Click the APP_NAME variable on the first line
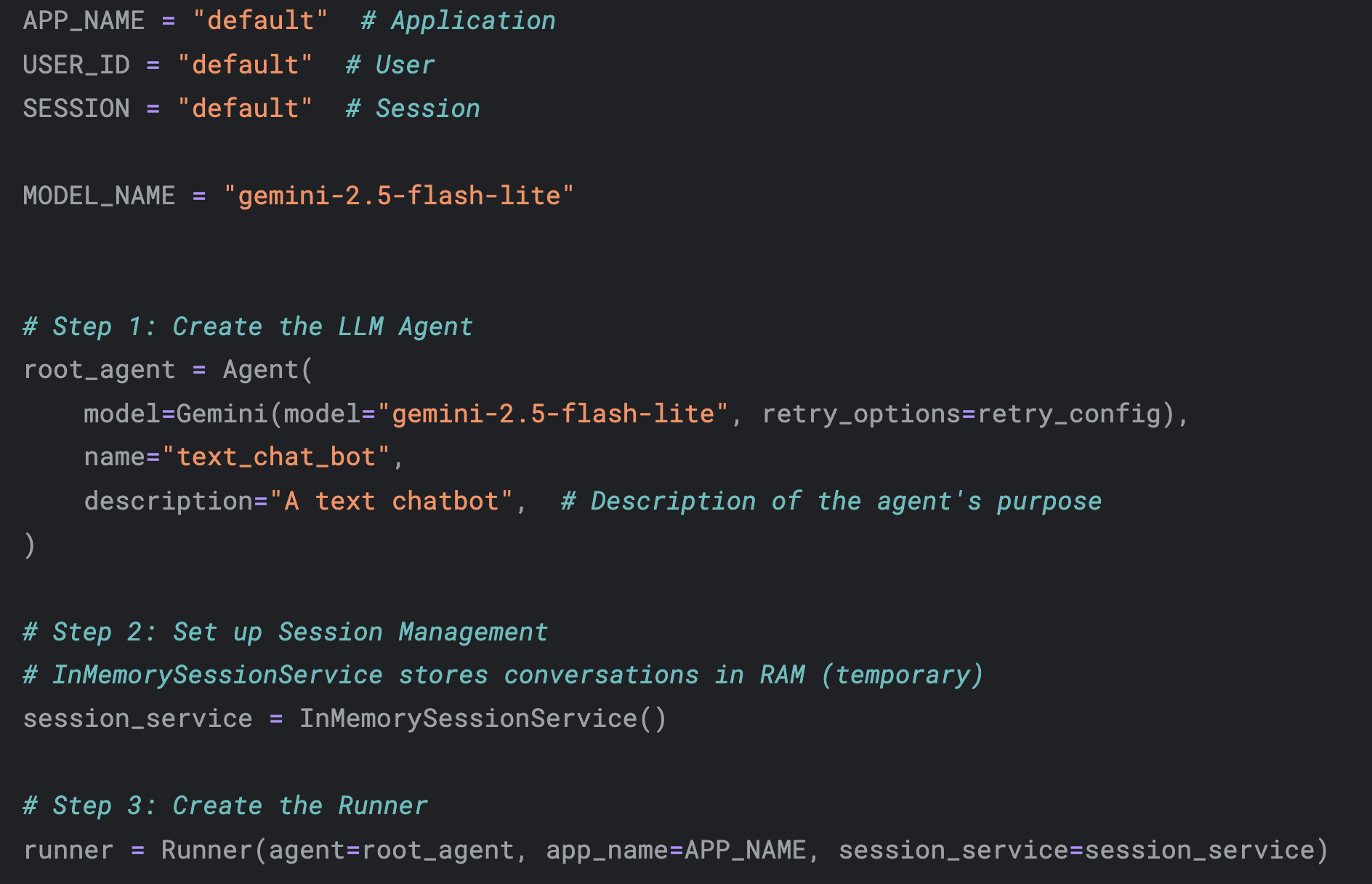This screenshot has height=884, width=1372. coord(84,20)
